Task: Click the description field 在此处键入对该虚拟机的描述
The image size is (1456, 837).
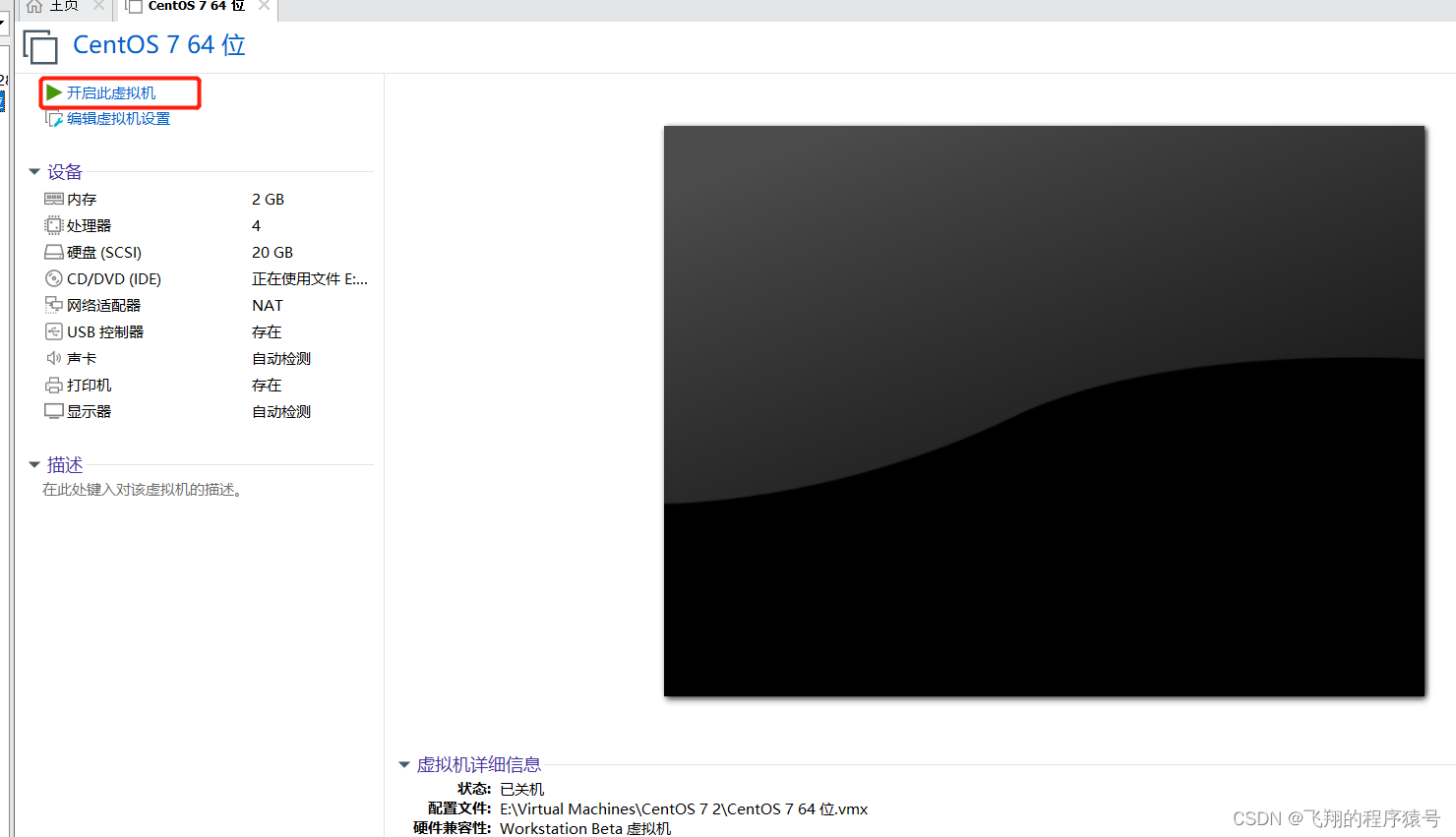Action: 143,490
